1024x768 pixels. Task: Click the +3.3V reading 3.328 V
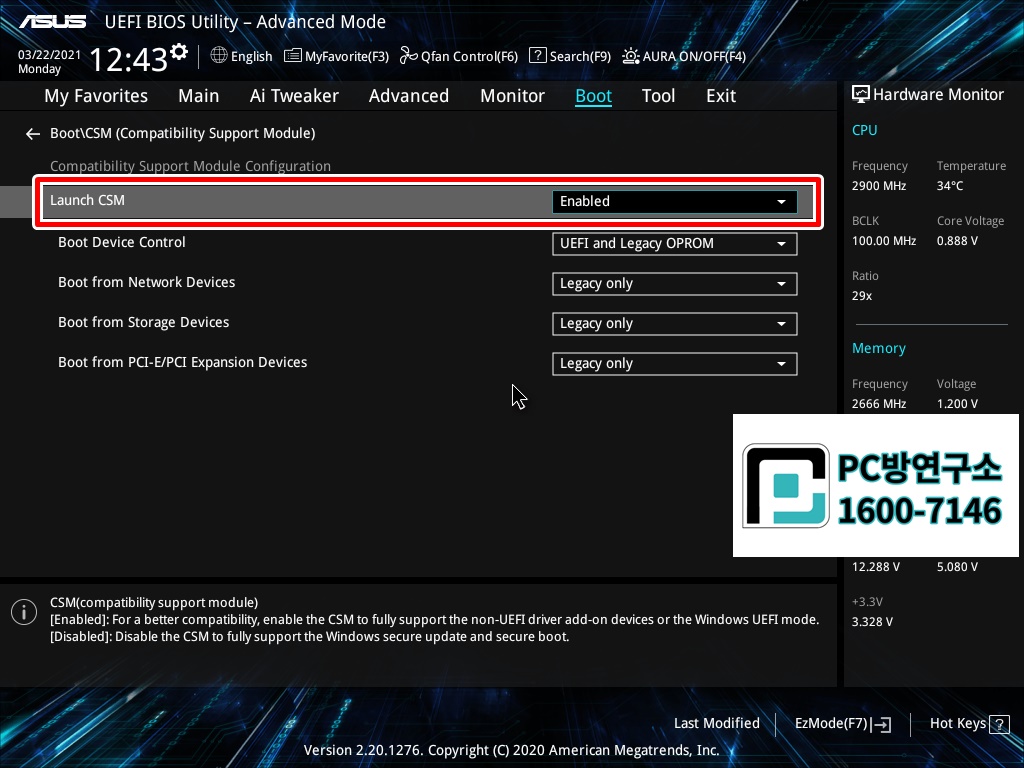tap(872, 622)
